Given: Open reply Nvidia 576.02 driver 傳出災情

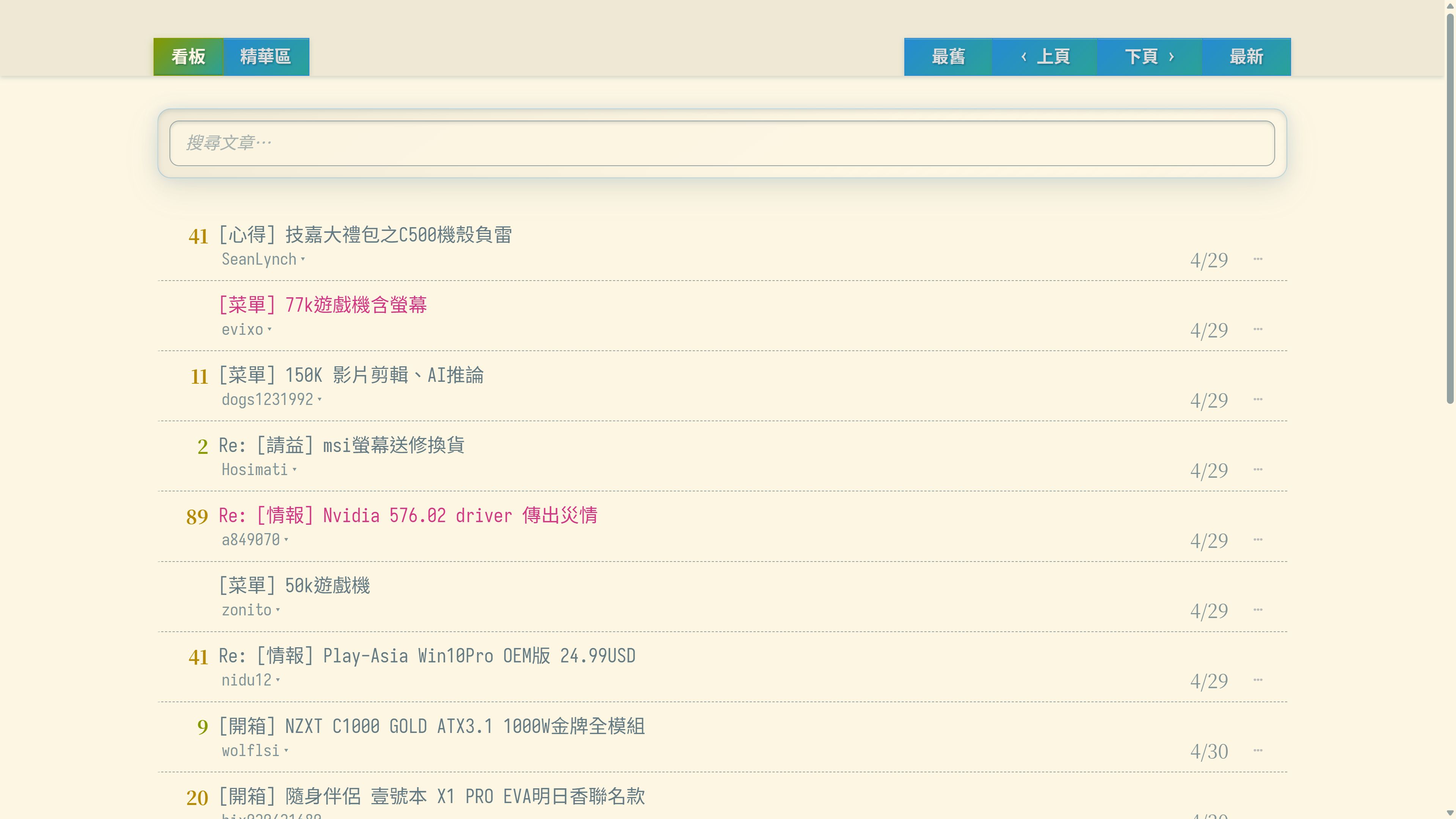Looking at the screenshot, I should pyautogui.click(x=408, y=515).
